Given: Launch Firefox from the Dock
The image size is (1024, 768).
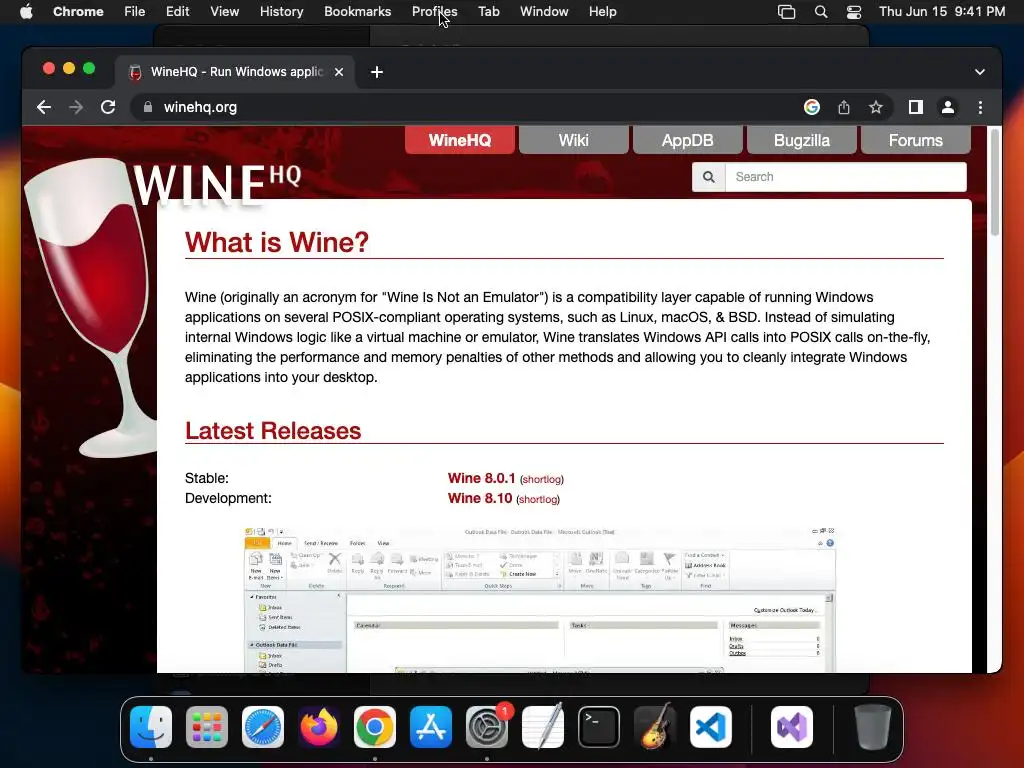Looking at the screenshot, I should click(x=319, y=727).
